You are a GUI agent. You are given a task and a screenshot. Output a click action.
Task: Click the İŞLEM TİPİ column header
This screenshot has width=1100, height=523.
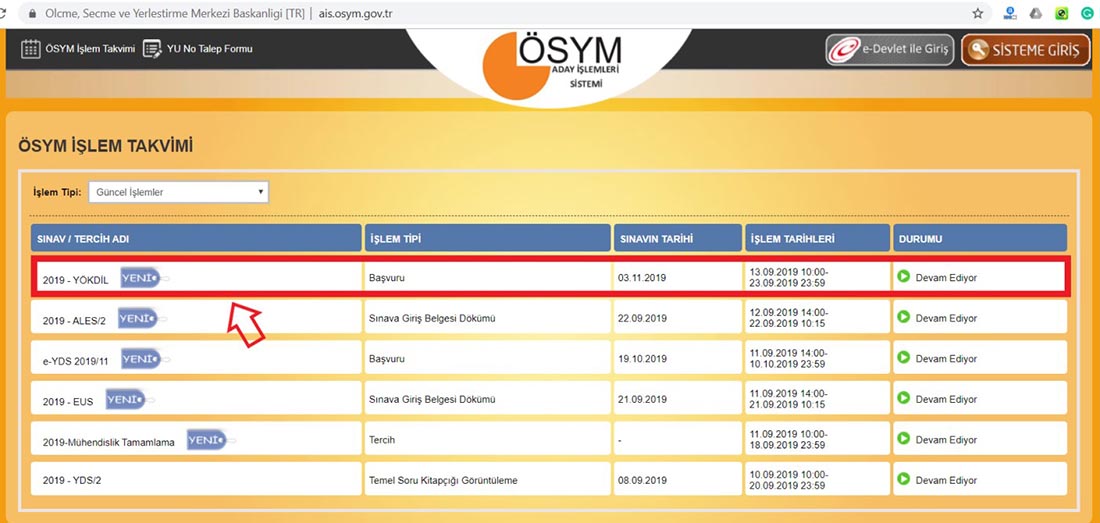coord(488,238)
